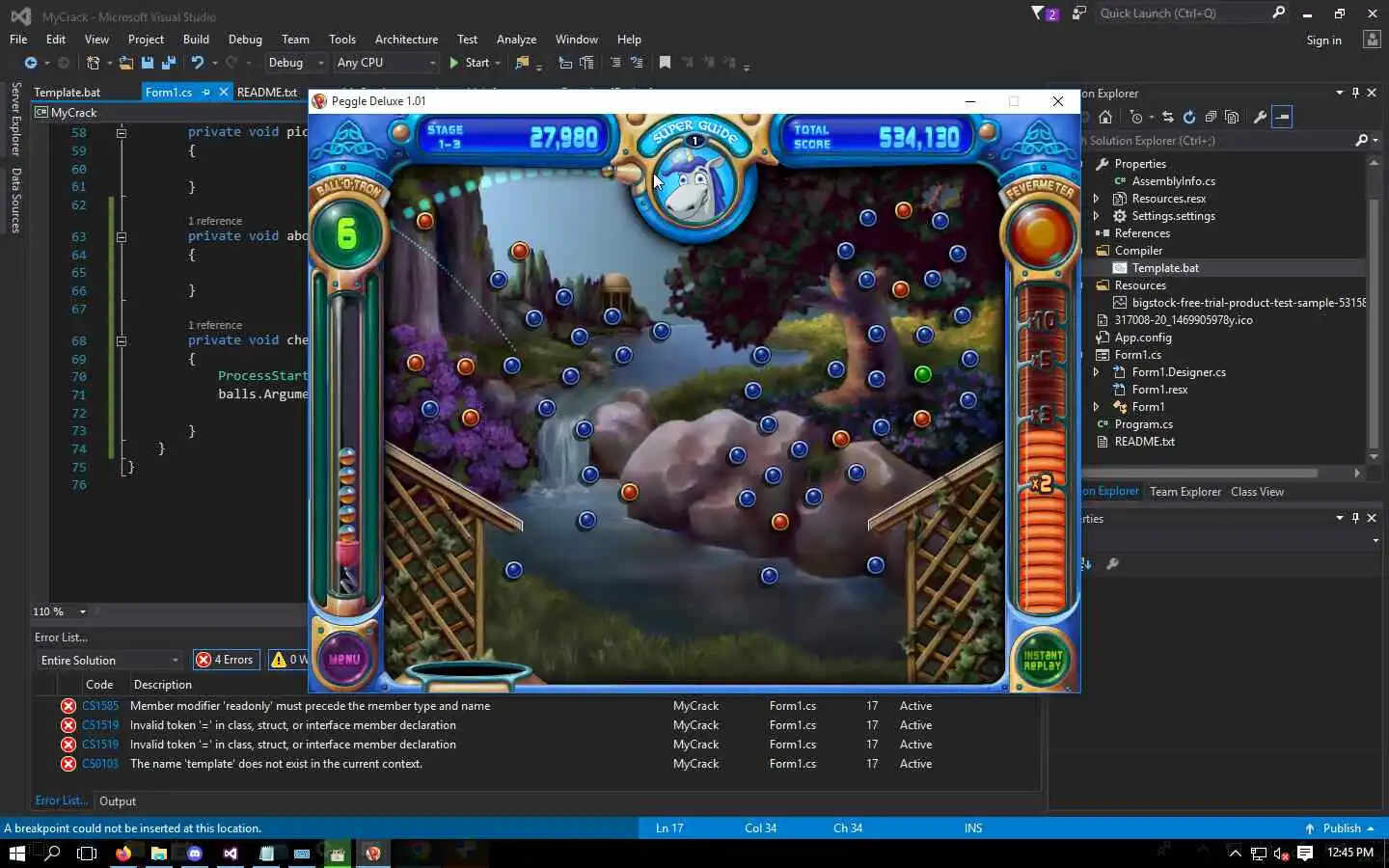Collapse the code block at line 58
This screenshot has width=1389, height=868.
click(x=122, y=132)
